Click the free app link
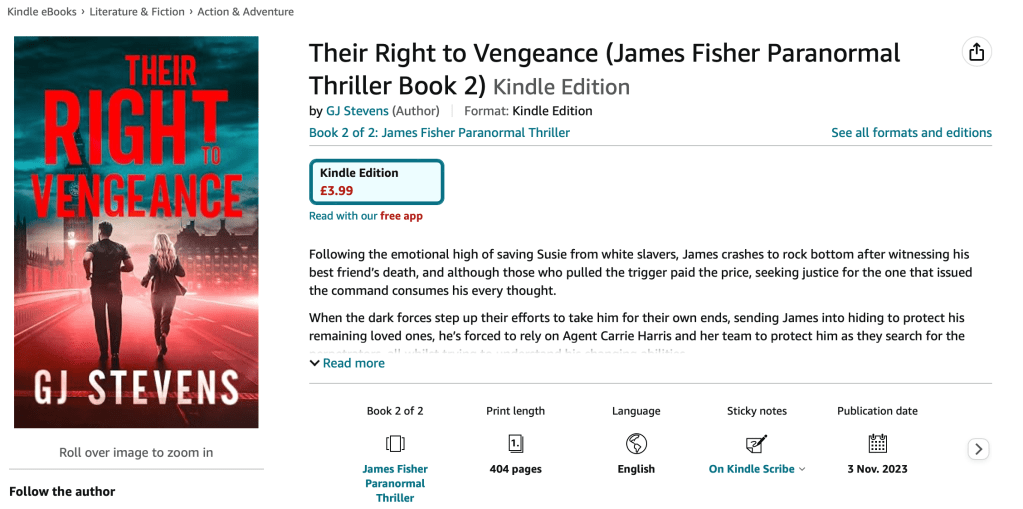 pos(401,216)
